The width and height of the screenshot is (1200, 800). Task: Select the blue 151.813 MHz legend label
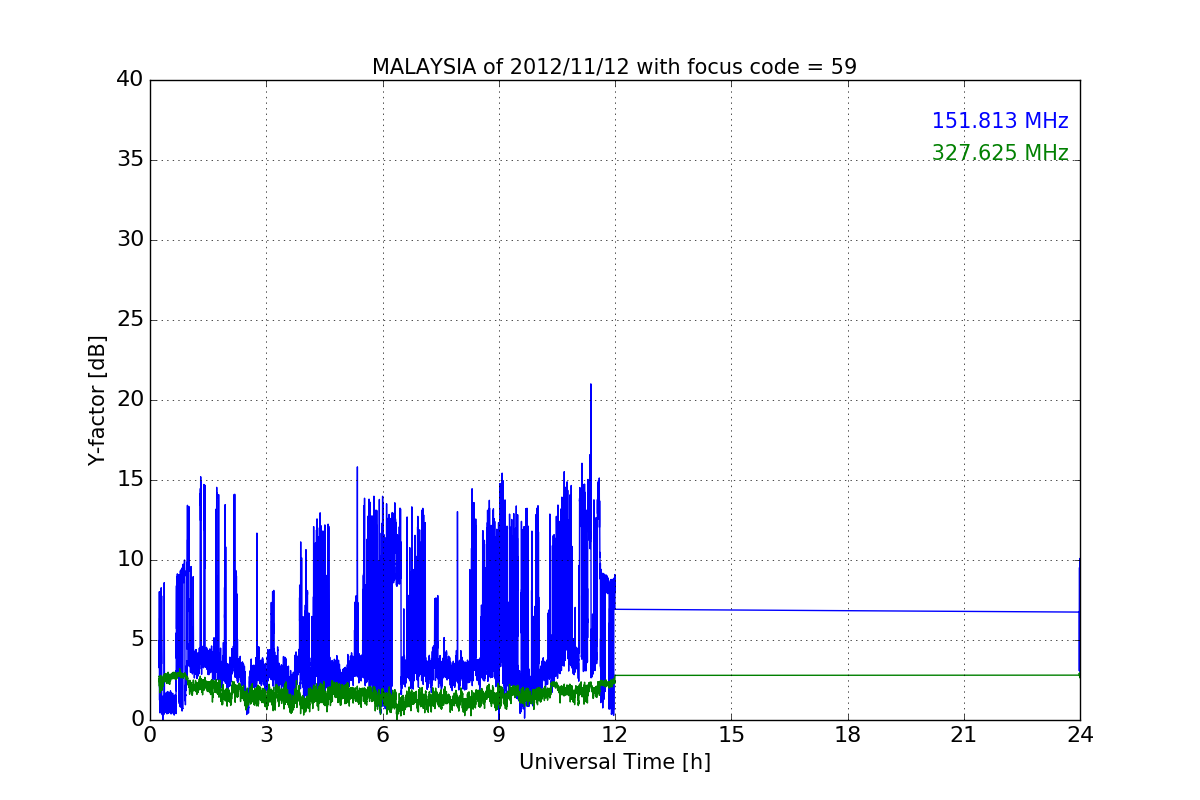(1000, 121)
